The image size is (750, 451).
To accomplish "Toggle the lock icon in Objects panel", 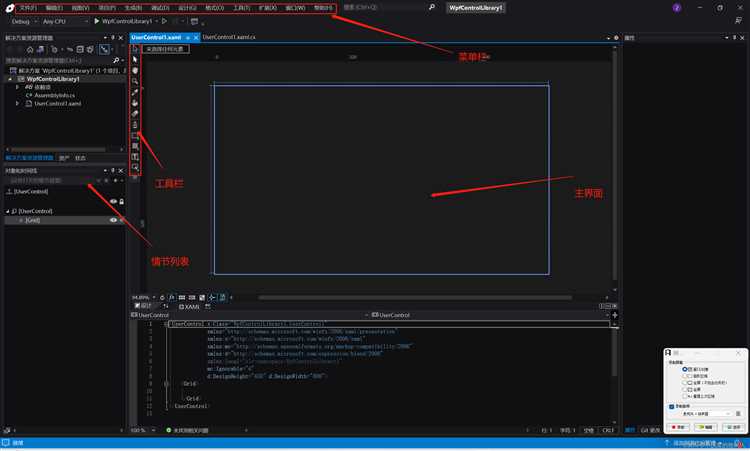I will point(121,201).
